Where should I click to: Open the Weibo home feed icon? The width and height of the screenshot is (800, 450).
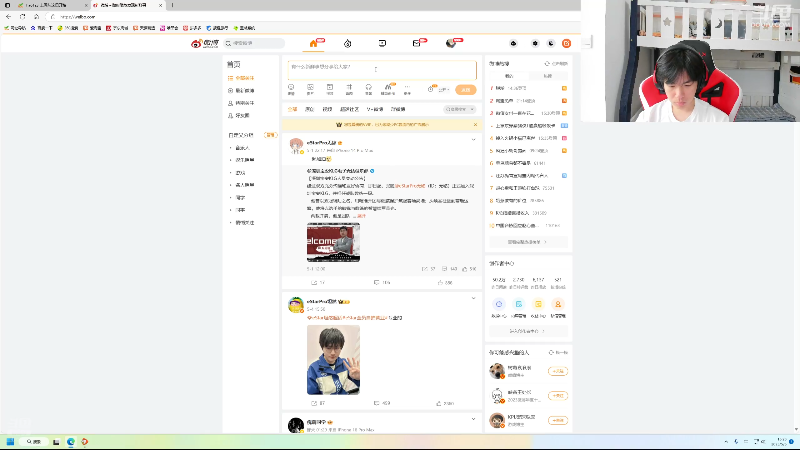(313, 44)
